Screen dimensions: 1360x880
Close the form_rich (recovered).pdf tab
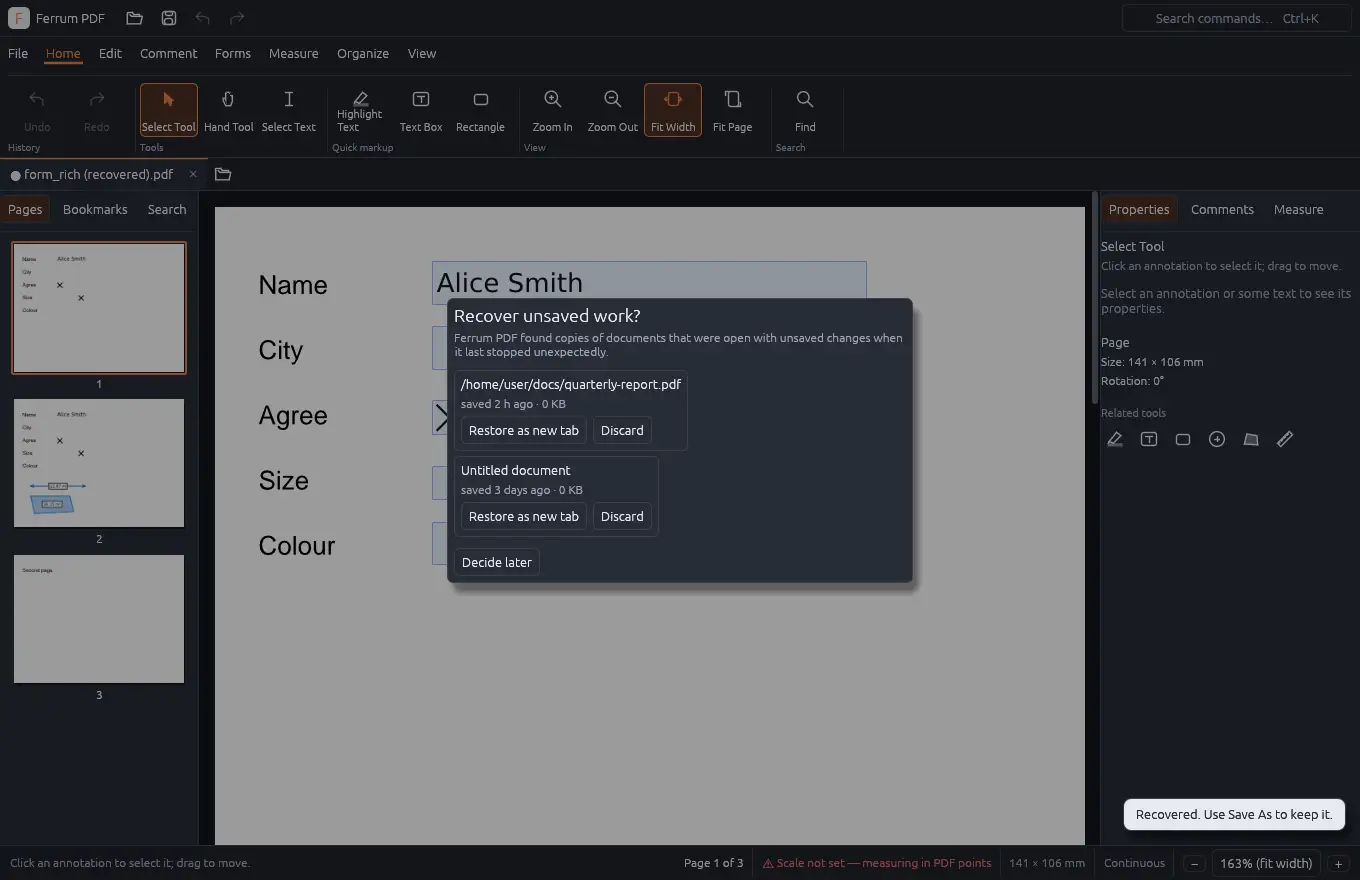pyautogui.click(x=193, y=174)
